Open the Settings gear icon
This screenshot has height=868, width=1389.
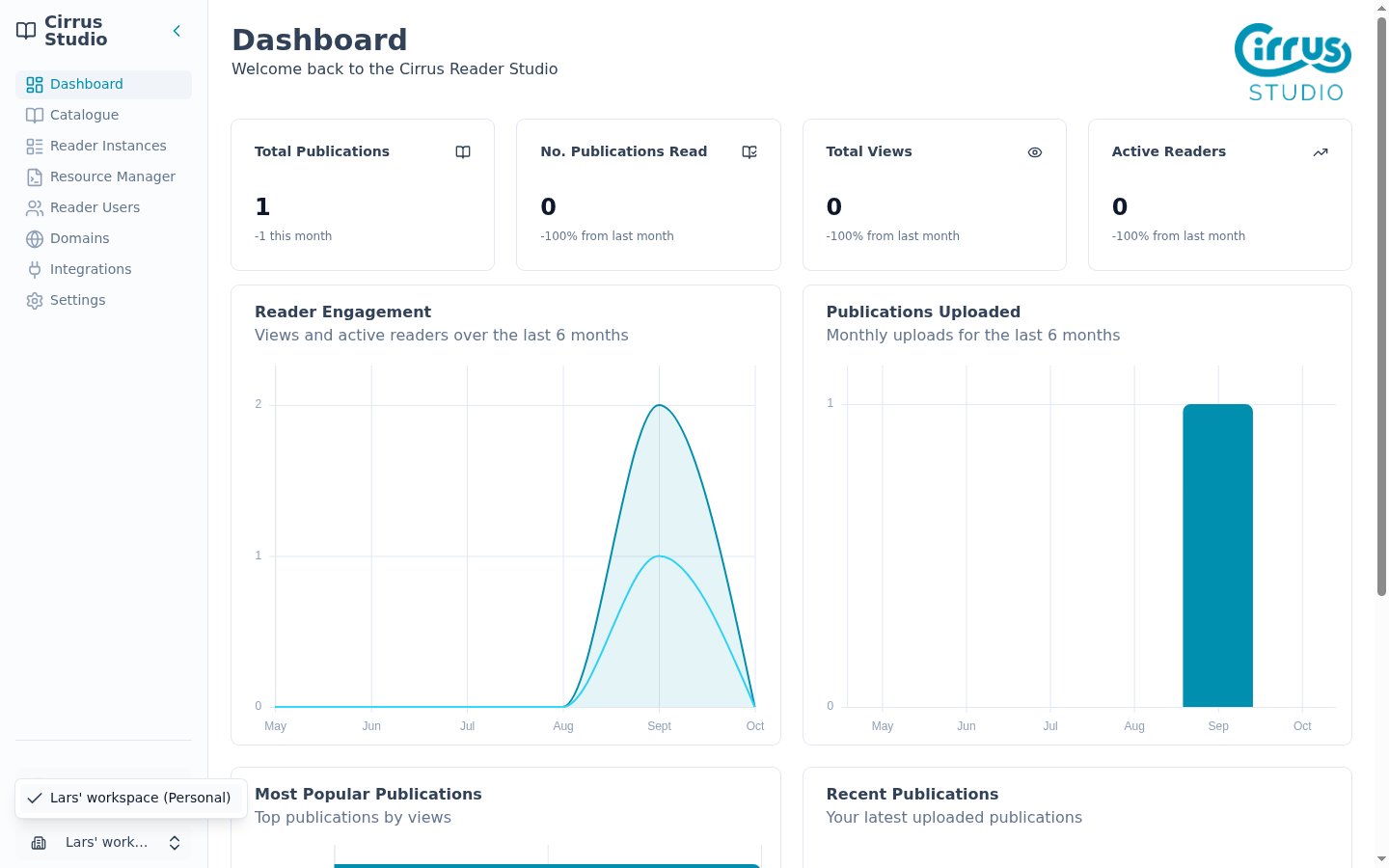pyautogui.click(x=35, y=301)
